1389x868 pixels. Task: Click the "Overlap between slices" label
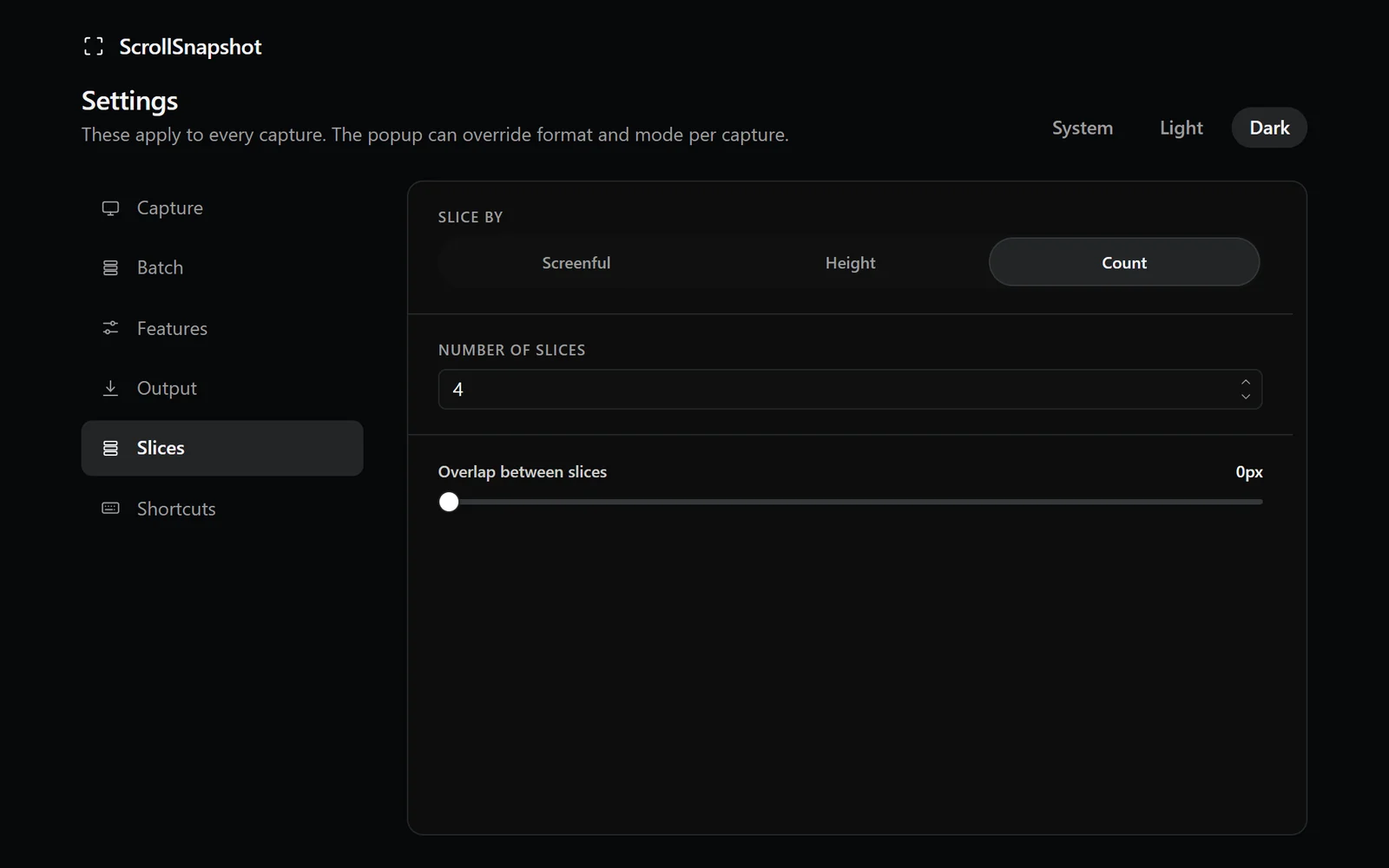(523, 472)
